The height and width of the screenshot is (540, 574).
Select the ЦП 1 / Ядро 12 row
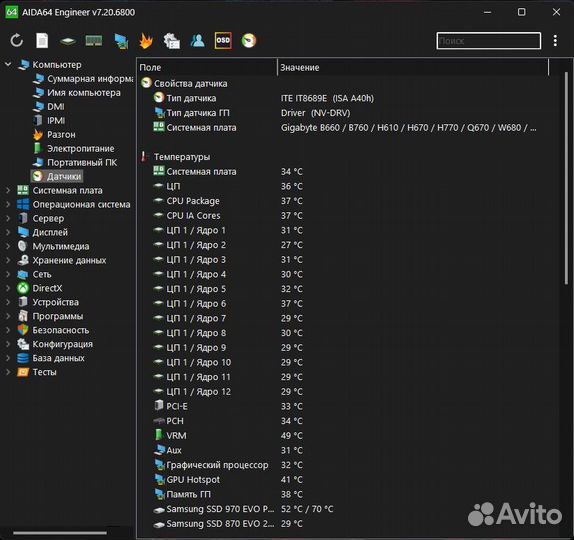(228, 391)
